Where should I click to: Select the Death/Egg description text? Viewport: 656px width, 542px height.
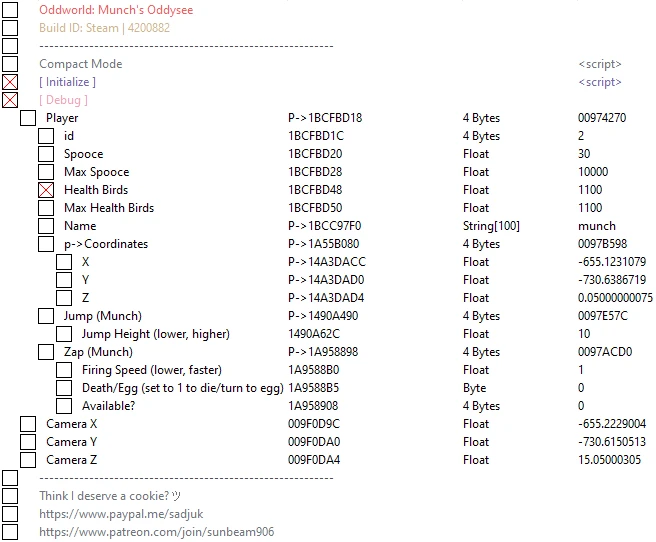click(x=182, y=388)
